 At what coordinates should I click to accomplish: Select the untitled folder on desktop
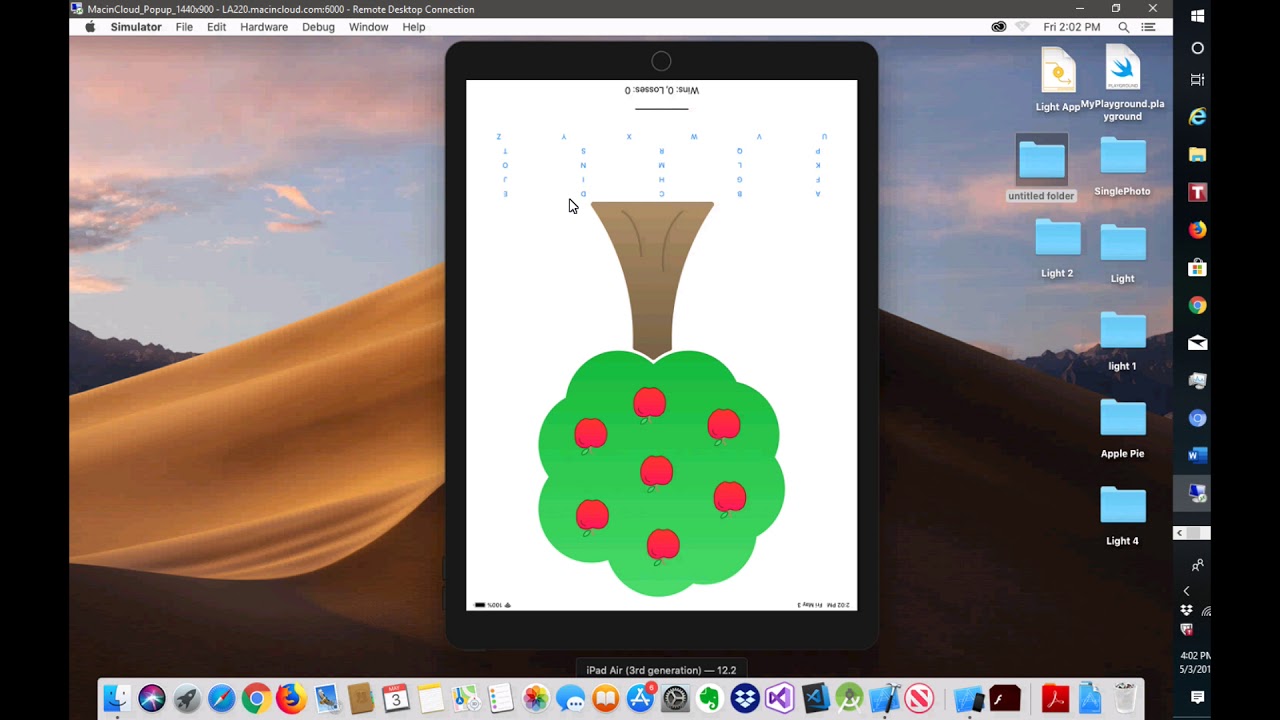pos(1041,169)
